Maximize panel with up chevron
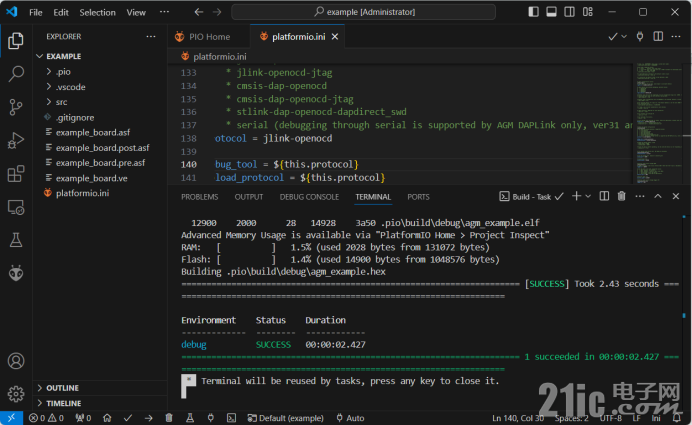 pos(658,196)
